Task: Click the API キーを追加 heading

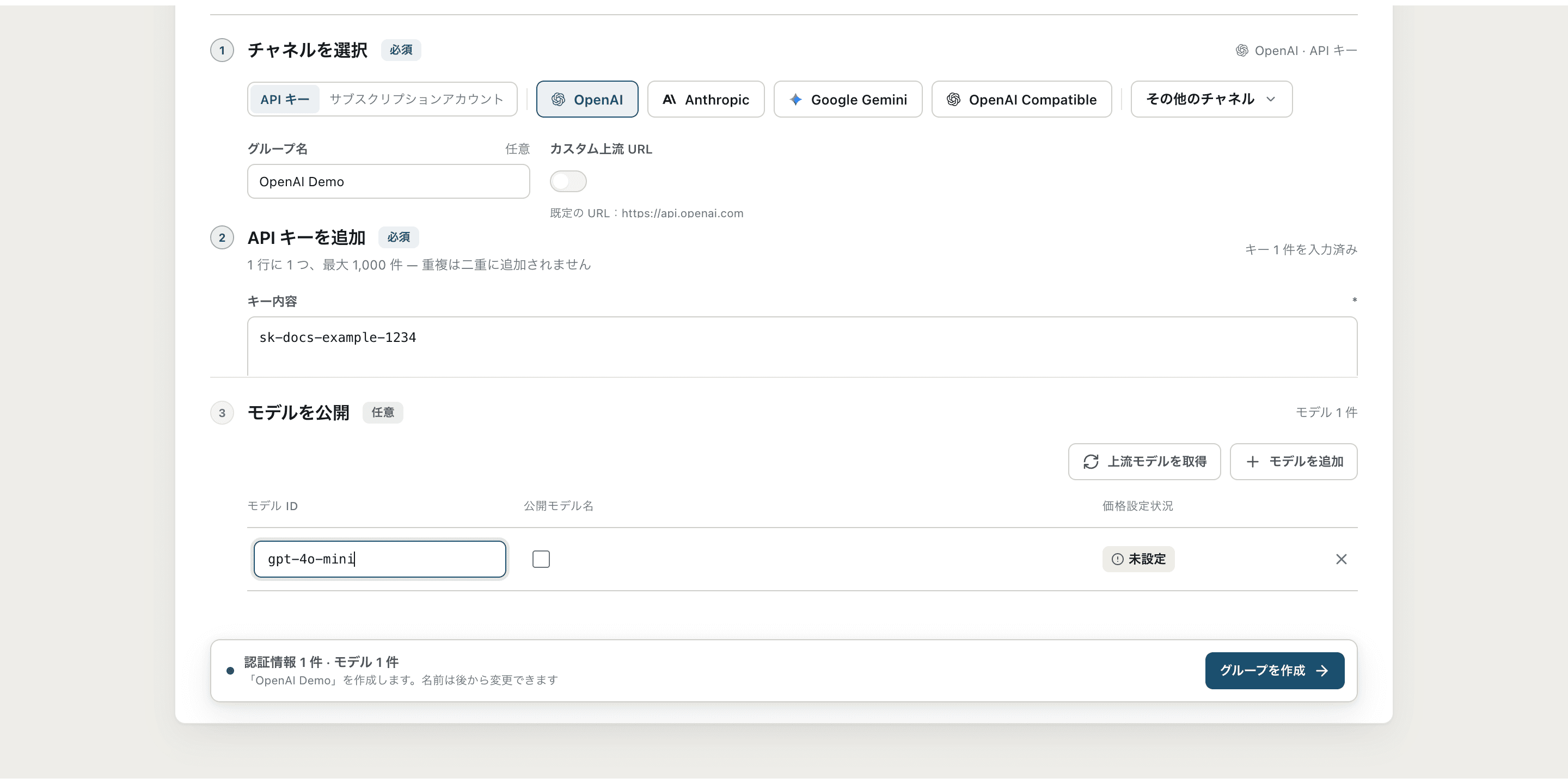Action: click(x=306, y=237)
